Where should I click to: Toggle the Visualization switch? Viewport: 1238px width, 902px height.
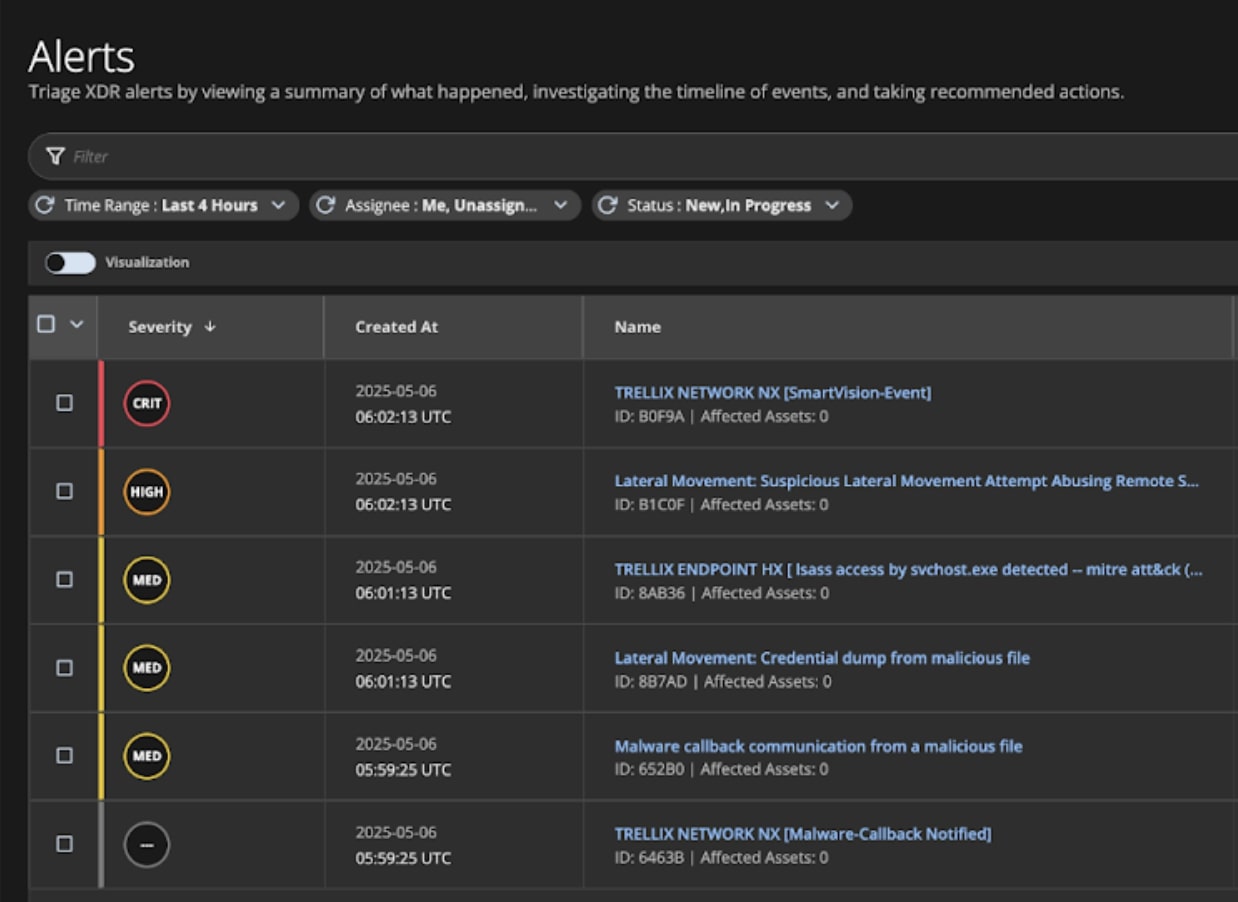[70, 262]
